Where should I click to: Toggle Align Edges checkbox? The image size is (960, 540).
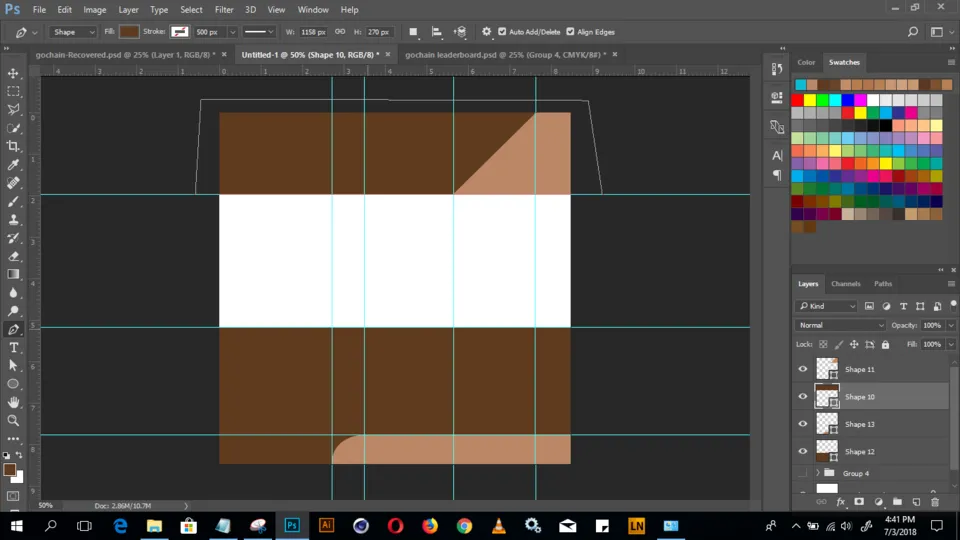570,32
